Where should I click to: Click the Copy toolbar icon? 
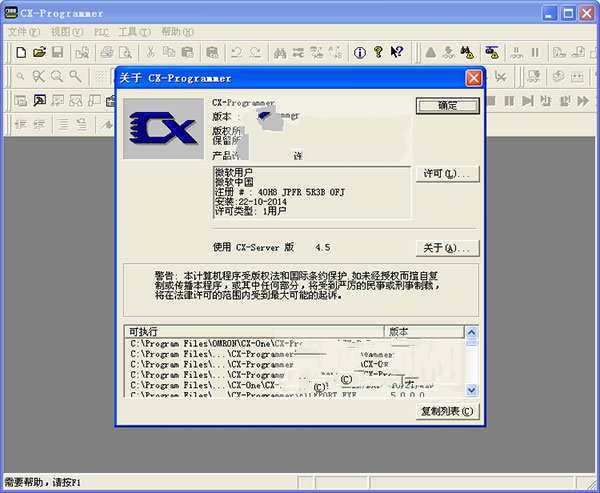coord(169,52)
